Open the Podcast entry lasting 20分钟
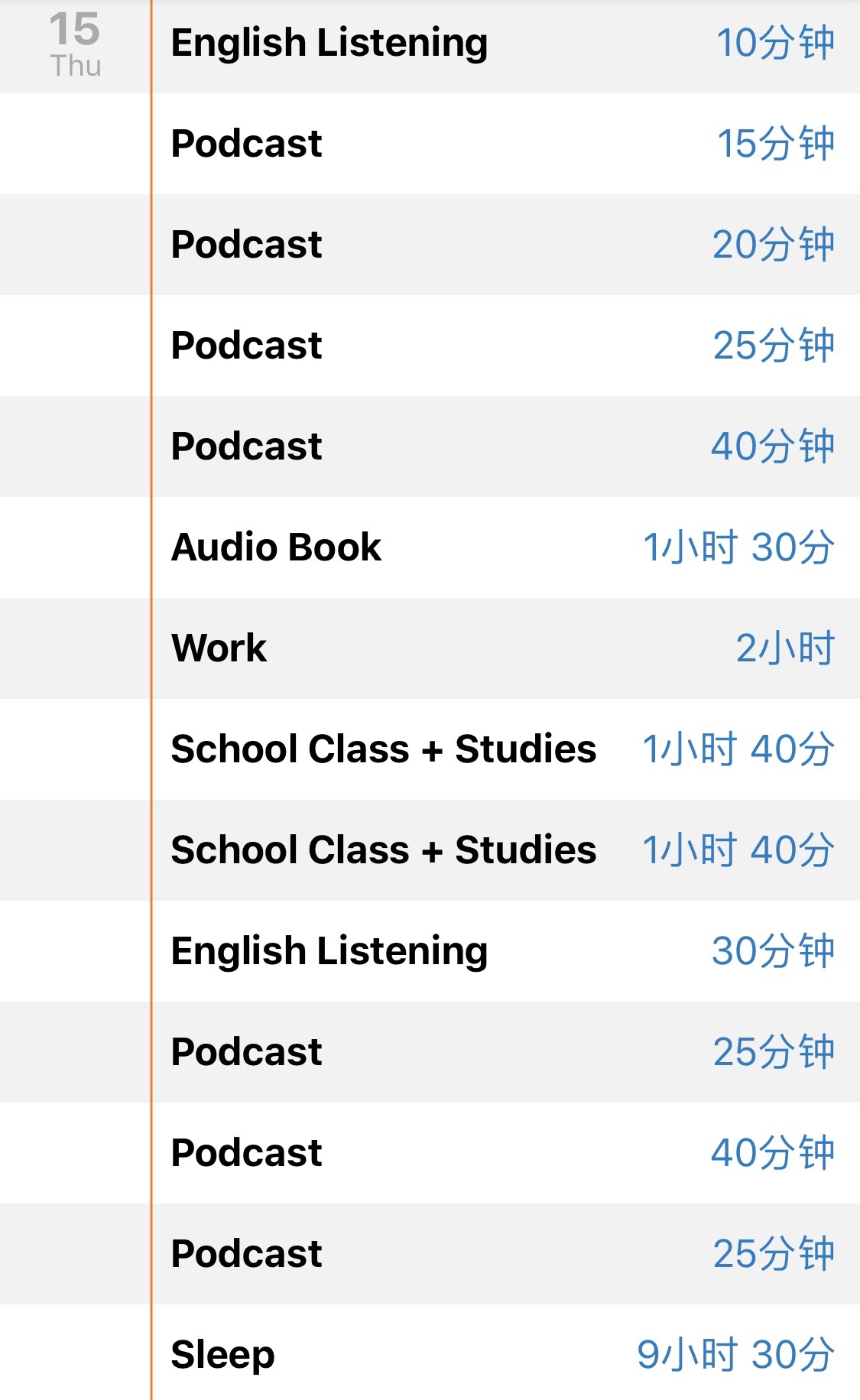 point(506,245)
